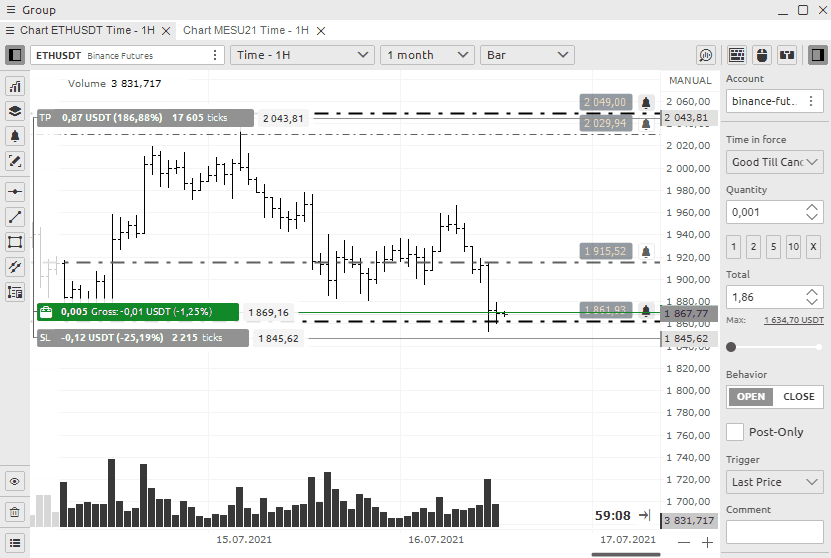Screen dimensions: 831x558
Task: Select the rectangle drawing tool
Action: tap(15, 242)
